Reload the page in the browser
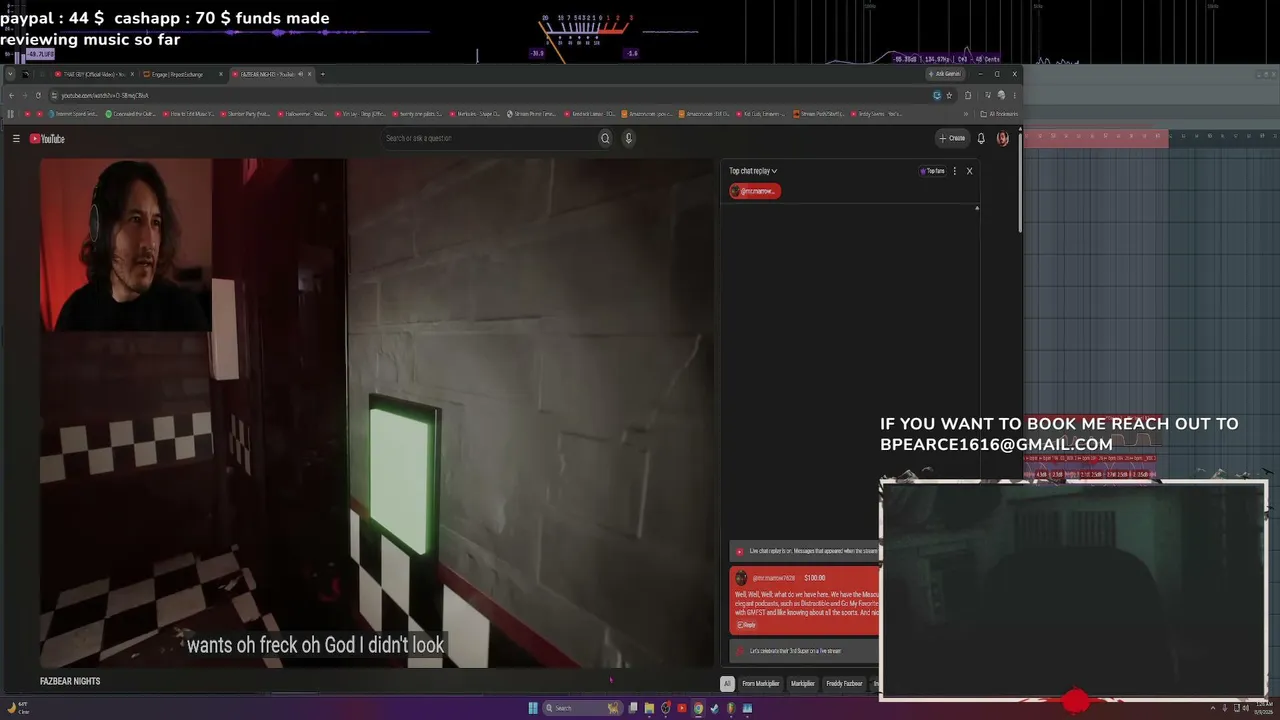1280x720 pixels. [x=38, y=95]
